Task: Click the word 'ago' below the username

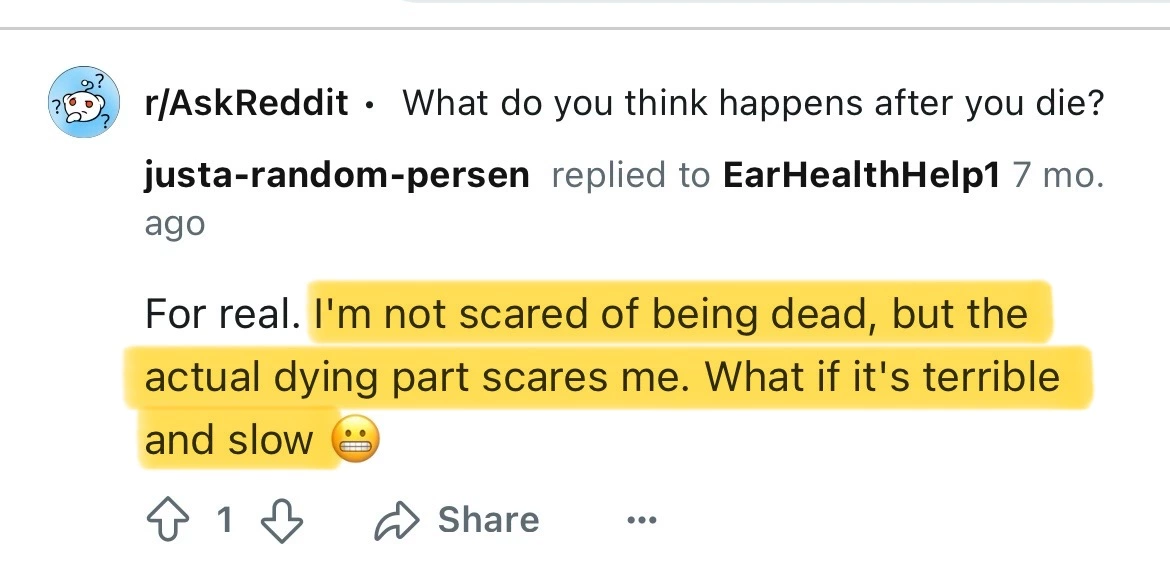Action: coord(175,224)
